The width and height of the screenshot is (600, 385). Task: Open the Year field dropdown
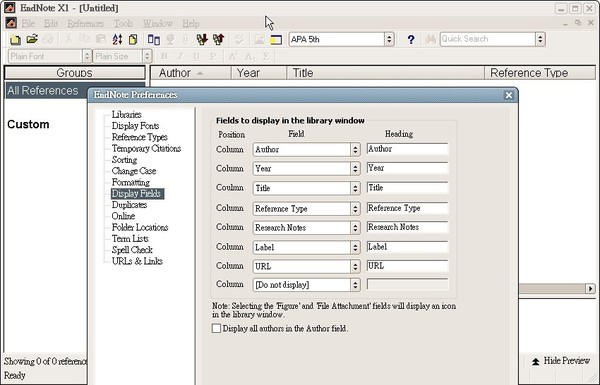(x=355, y=168)
